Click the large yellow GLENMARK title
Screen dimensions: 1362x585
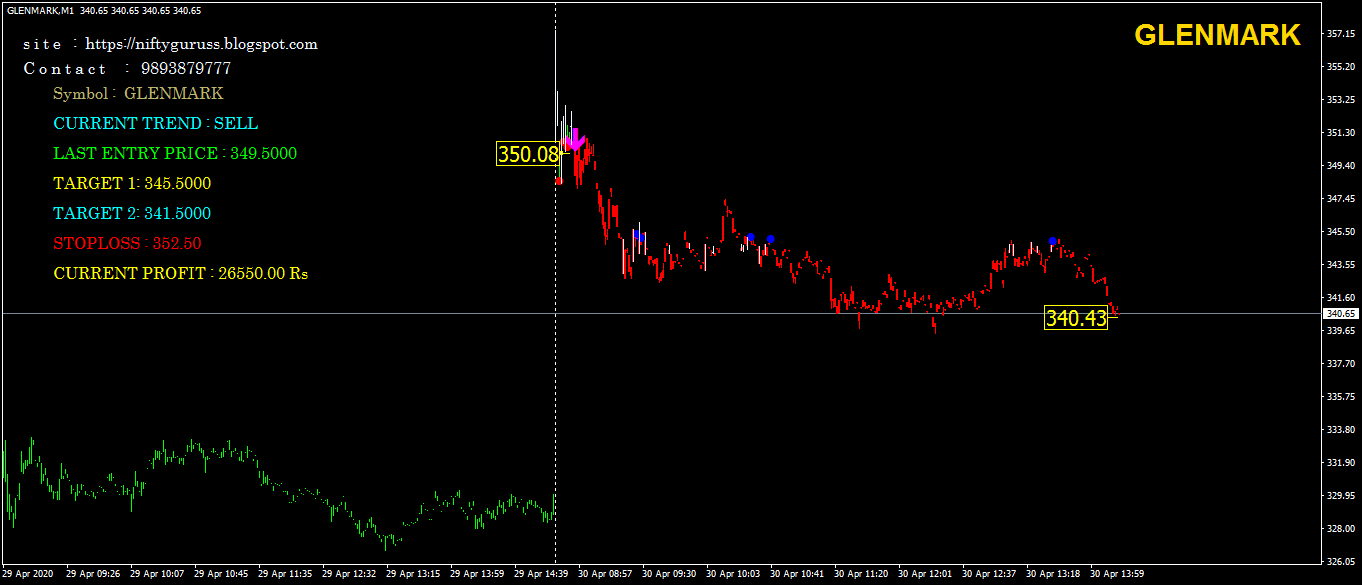coord(1217,35)
